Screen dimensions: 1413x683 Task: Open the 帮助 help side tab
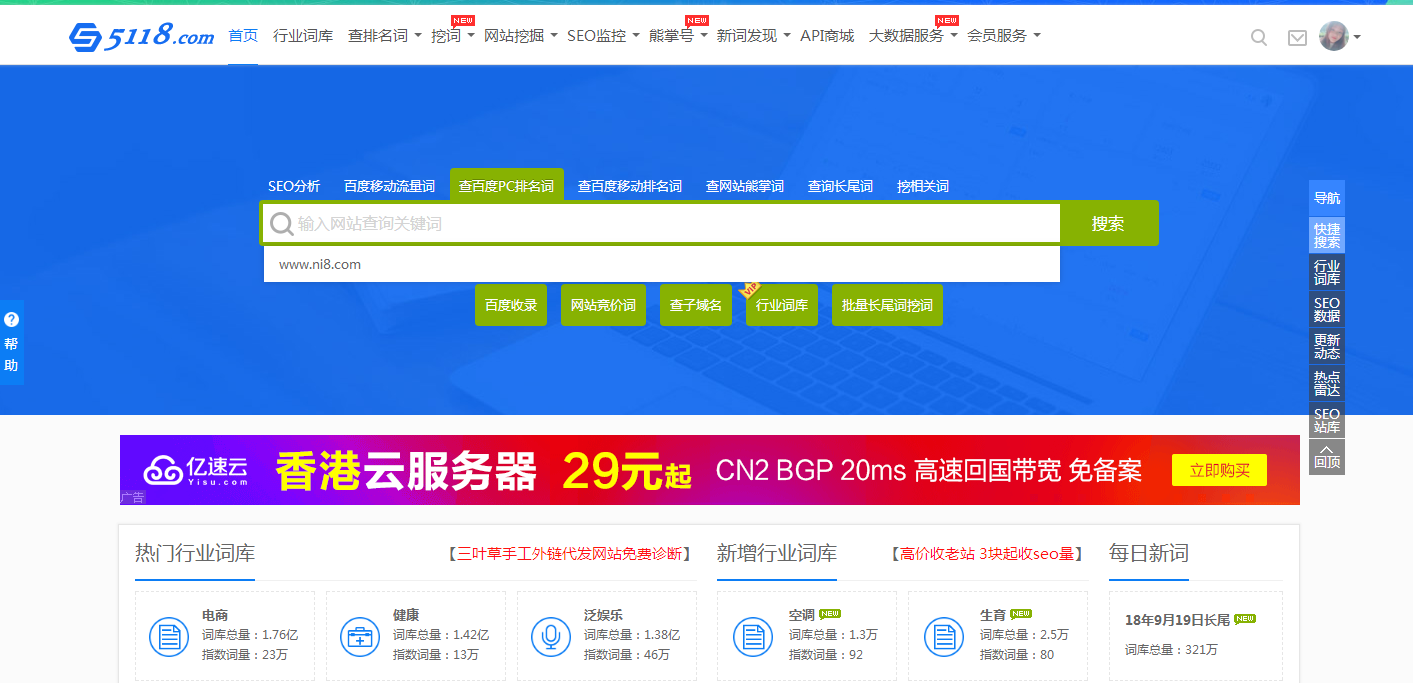pyautogui.click(x=11, y=343)
